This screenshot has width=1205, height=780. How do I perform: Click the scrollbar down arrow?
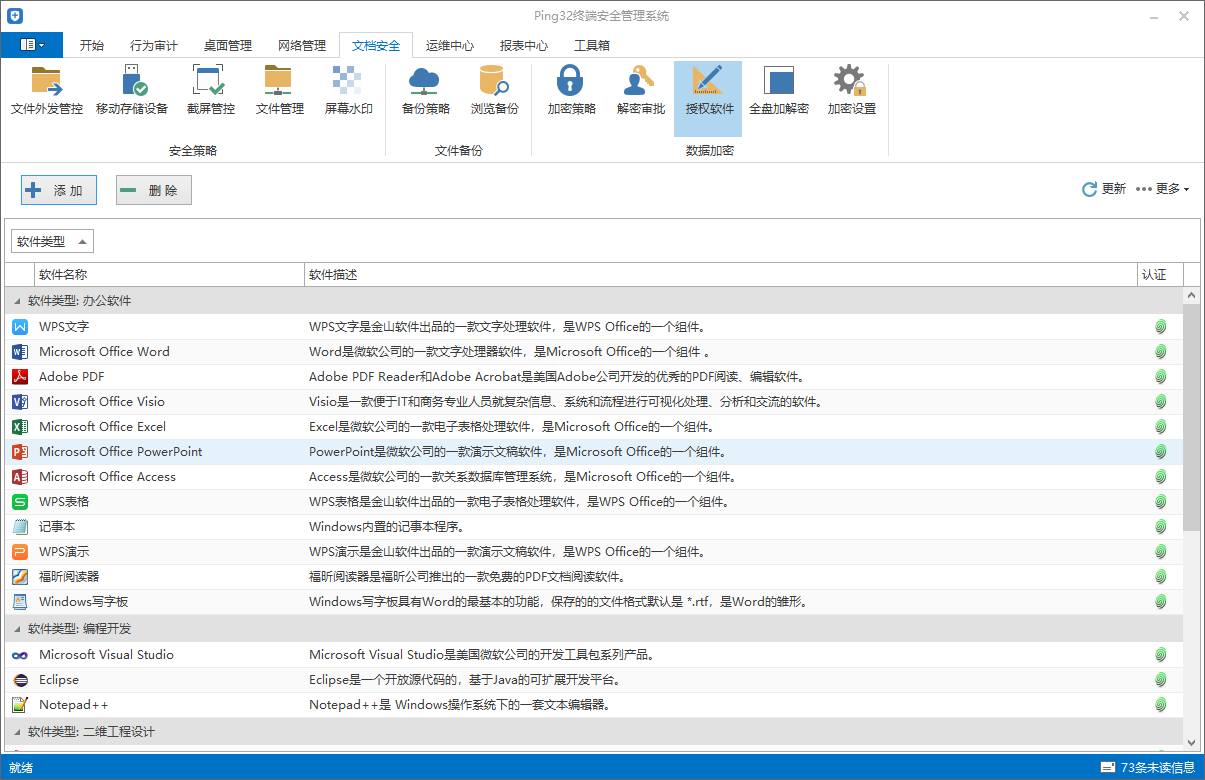[x=1191, y=742]
